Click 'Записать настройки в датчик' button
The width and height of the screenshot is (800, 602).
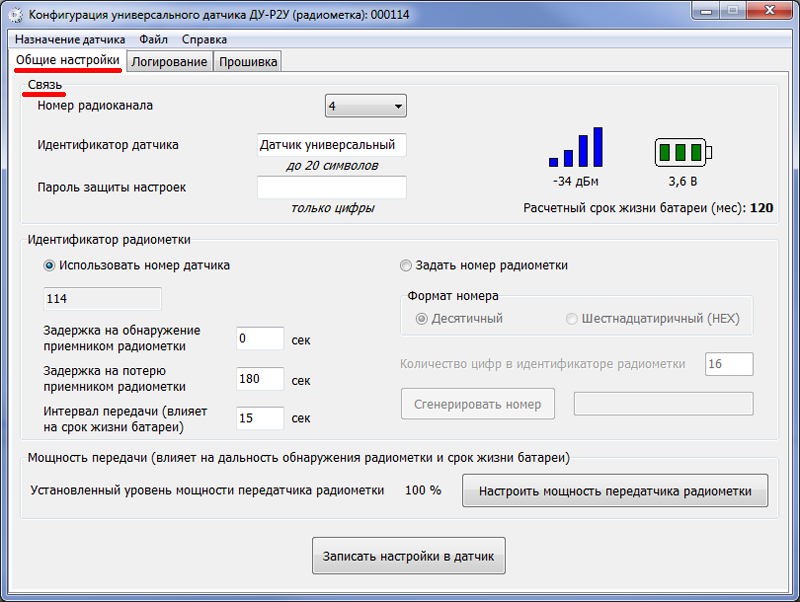tap(409, 556)
